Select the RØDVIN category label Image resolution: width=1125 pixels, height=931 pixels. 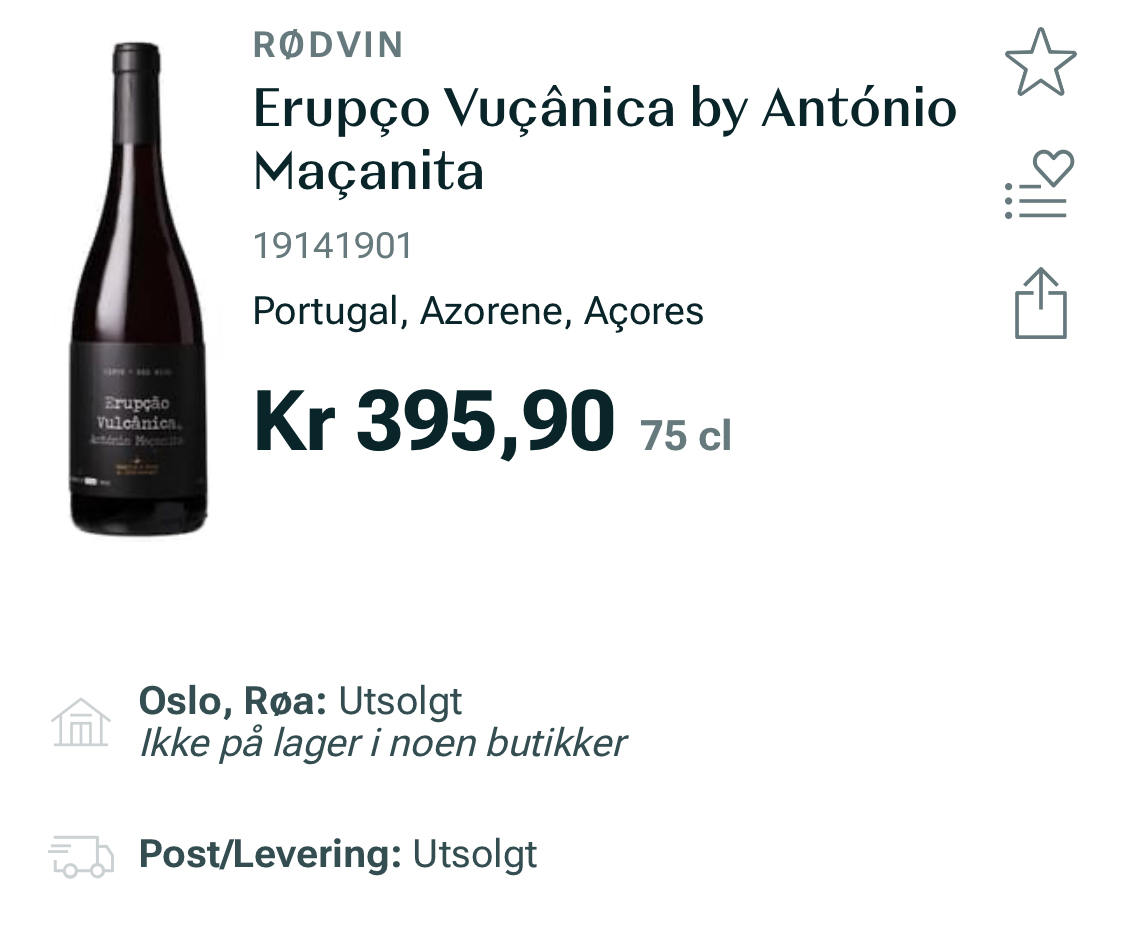pyautogui.click(x=328, y=45)
